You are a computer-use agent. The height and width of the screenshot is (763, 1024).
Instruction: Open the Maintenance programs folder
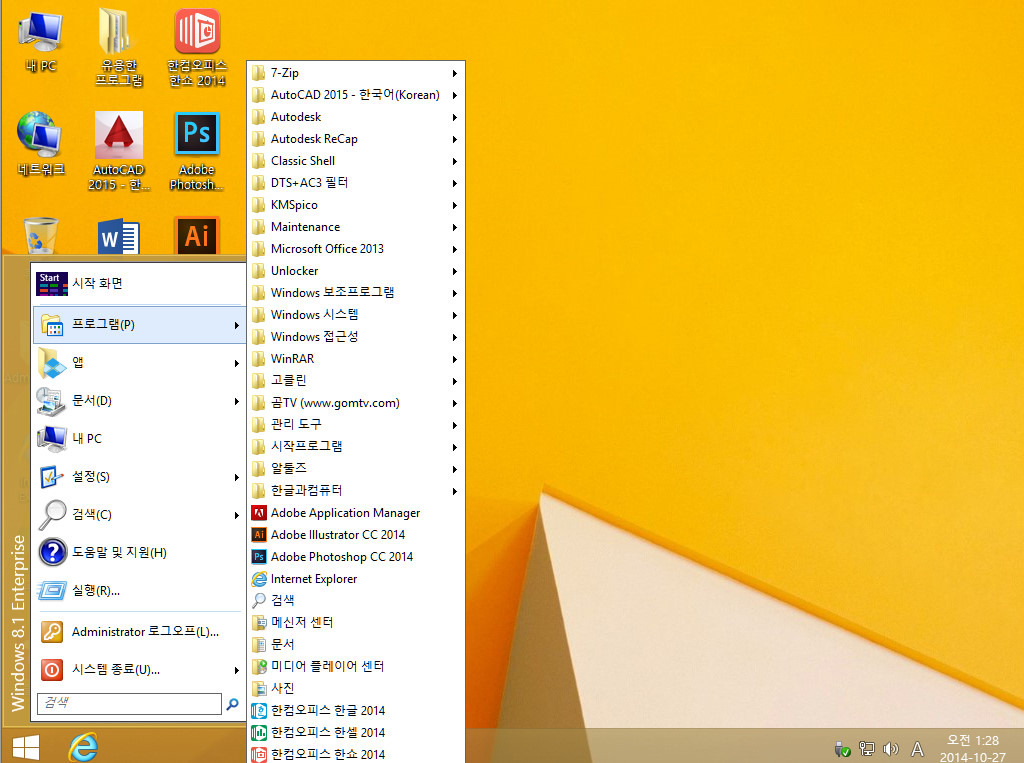pos(356,227)
